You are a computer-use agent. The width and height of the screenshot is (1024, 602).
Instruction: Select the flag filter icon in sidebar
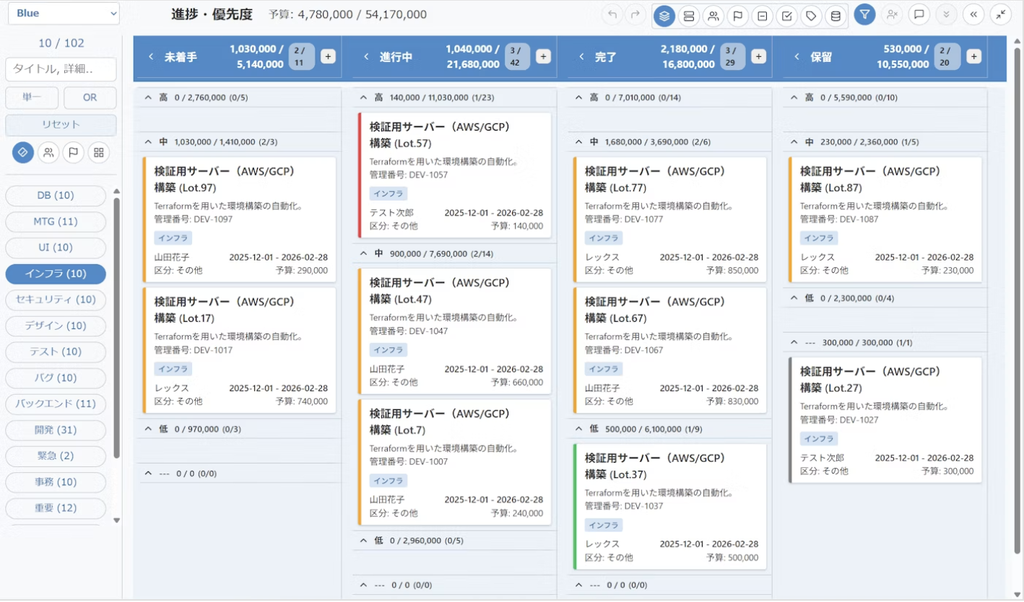click(x=73, y=152)
